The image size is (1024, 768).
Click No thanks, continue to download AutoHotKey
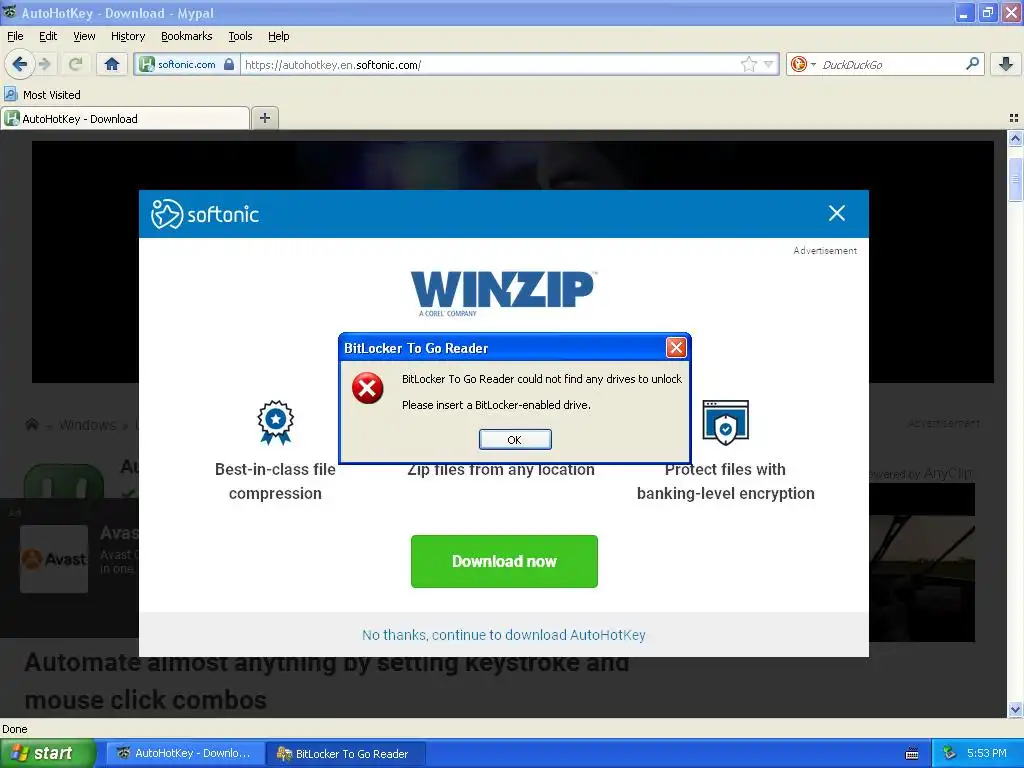point(504,635)
